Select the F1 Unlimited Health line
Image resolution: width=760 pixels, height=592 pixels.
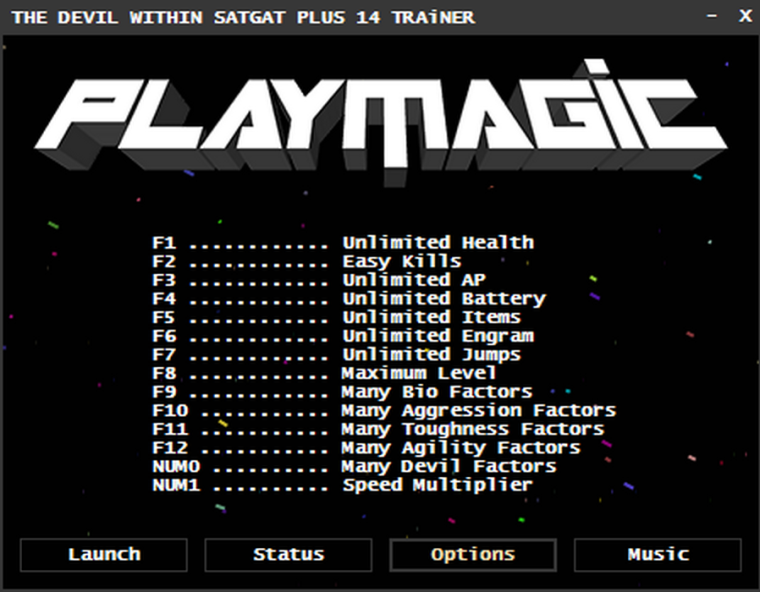point(343,242)
